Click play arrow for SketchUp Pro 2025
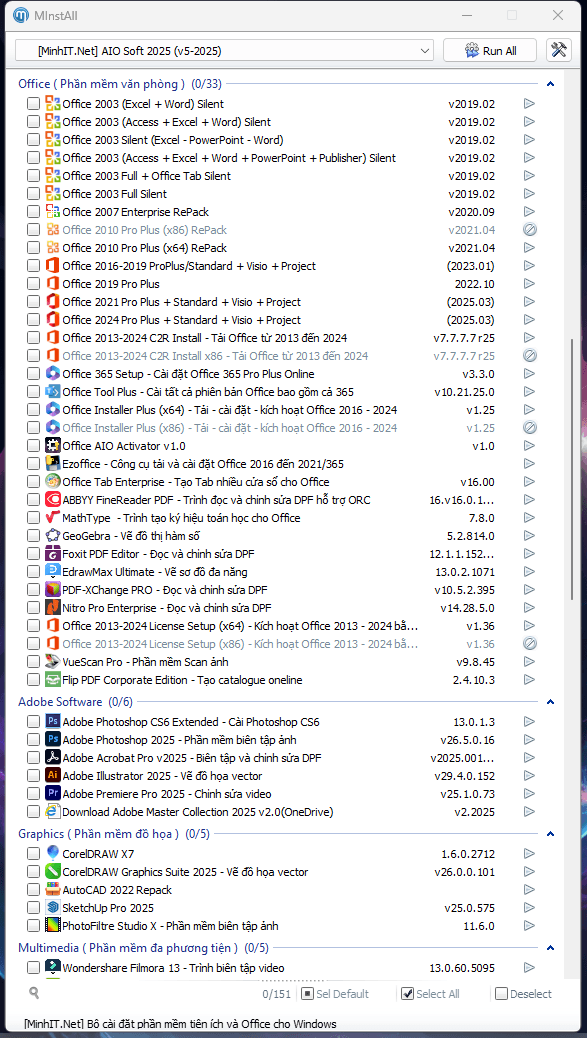Screen dimensions: 587x1038 point(529,908)
